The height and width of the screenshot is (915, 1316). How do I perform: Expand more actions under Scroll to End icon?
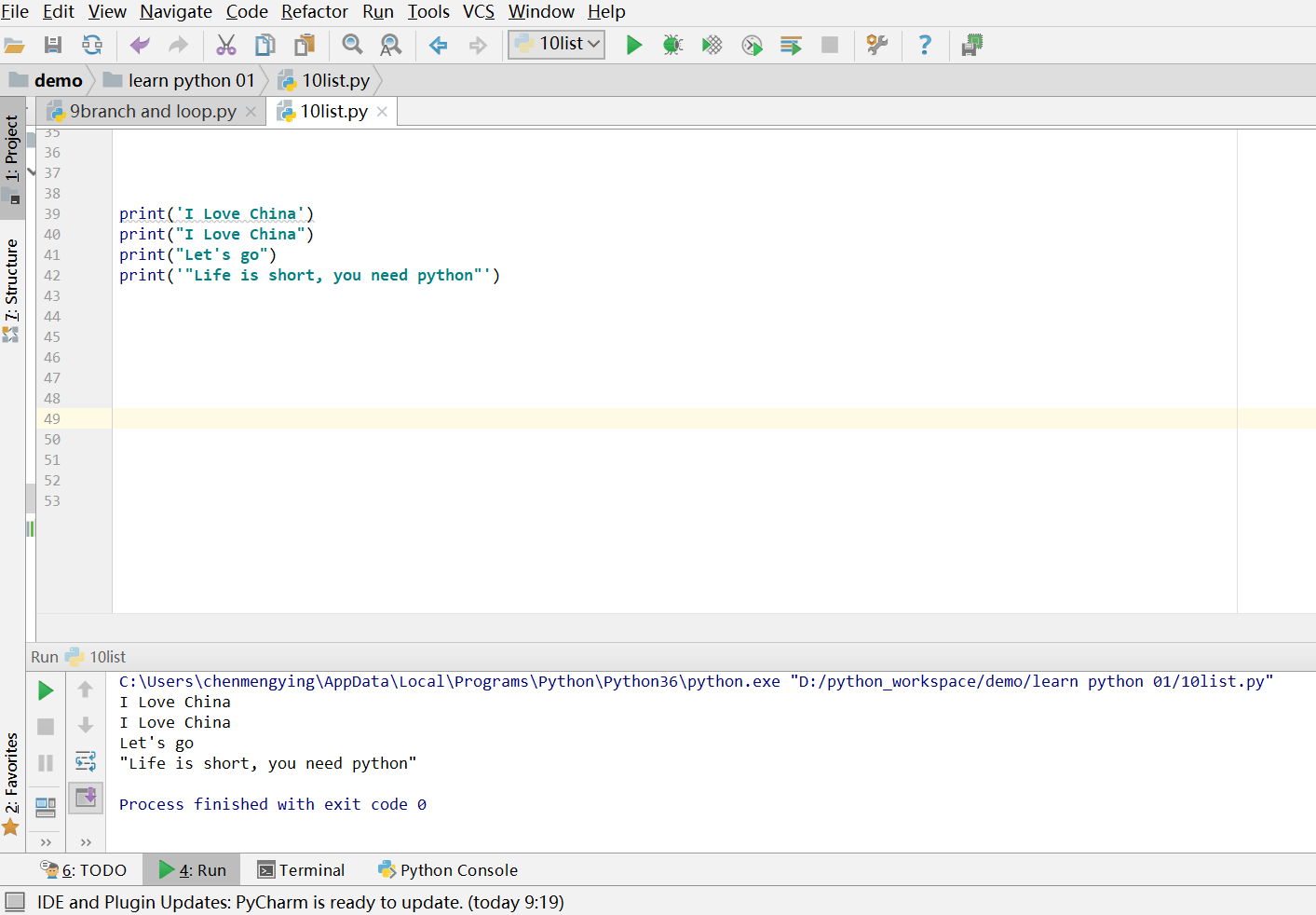[86, 842]
